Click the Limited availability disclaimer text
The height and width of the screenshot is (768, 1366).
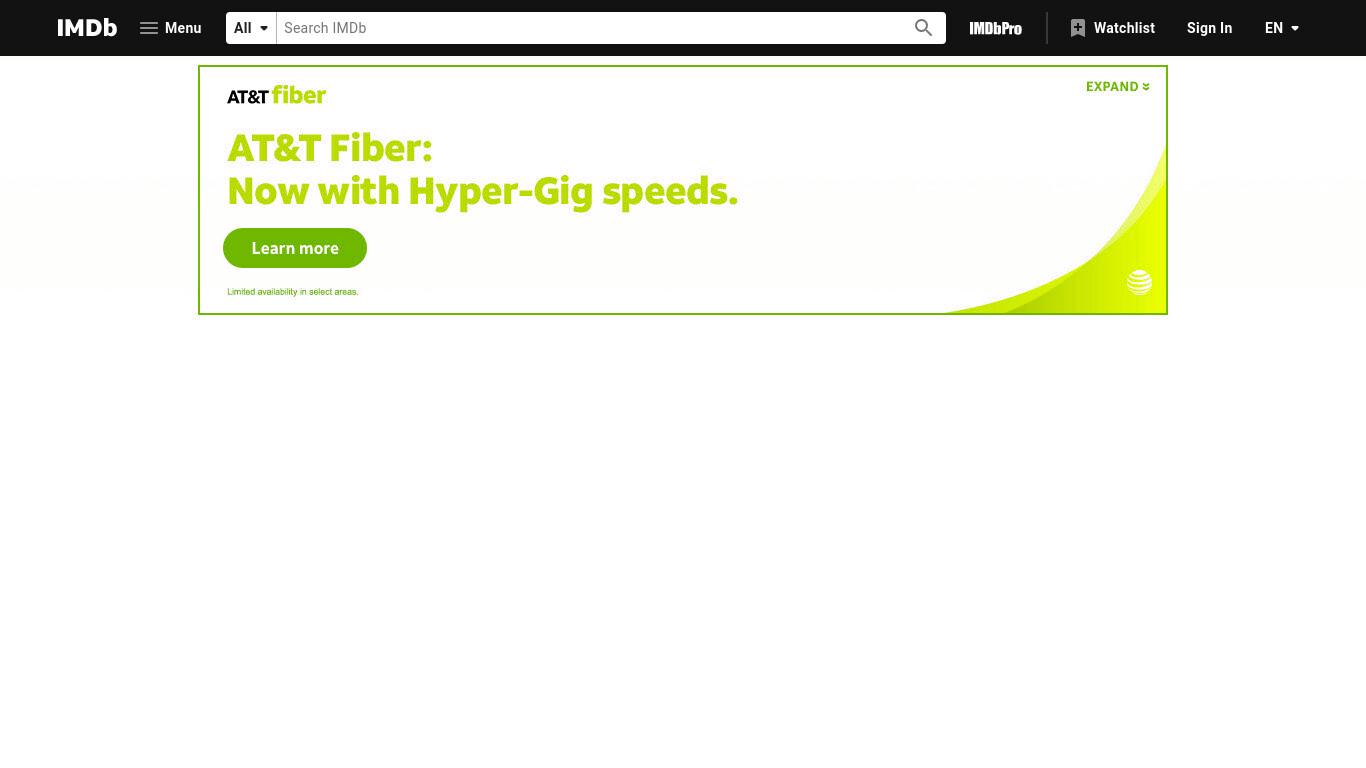[292, 292]
